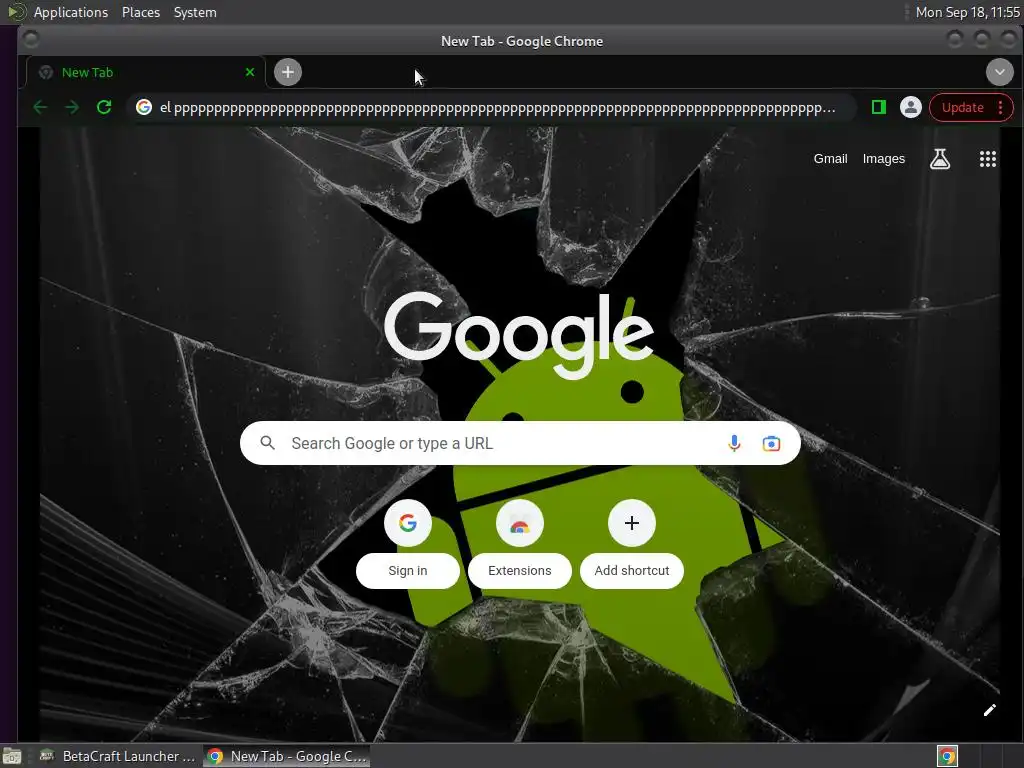Click the Google search box
The width and height of the screenshot is (1024, 768).
point(520,443)
